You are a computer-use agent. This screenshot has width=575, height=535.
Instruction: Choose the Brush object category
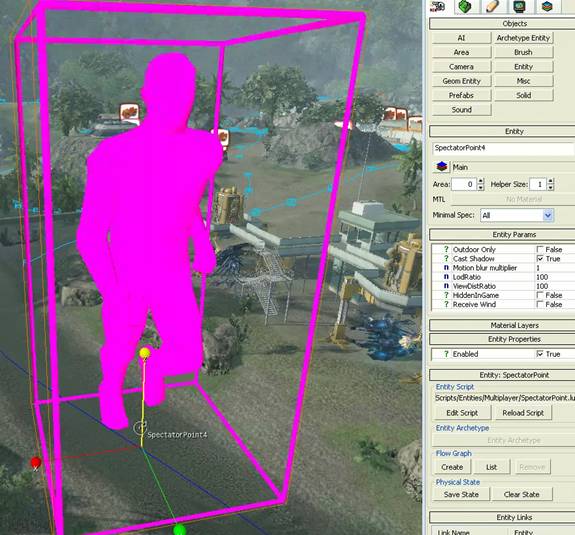pyautogui.click(x=523, y=52)
